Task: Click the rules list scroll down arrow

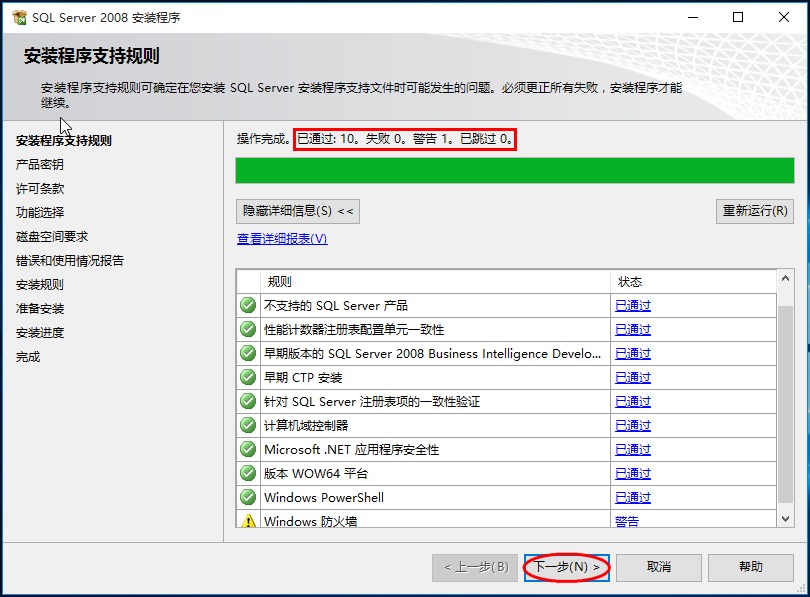Action: pos(785,519)
